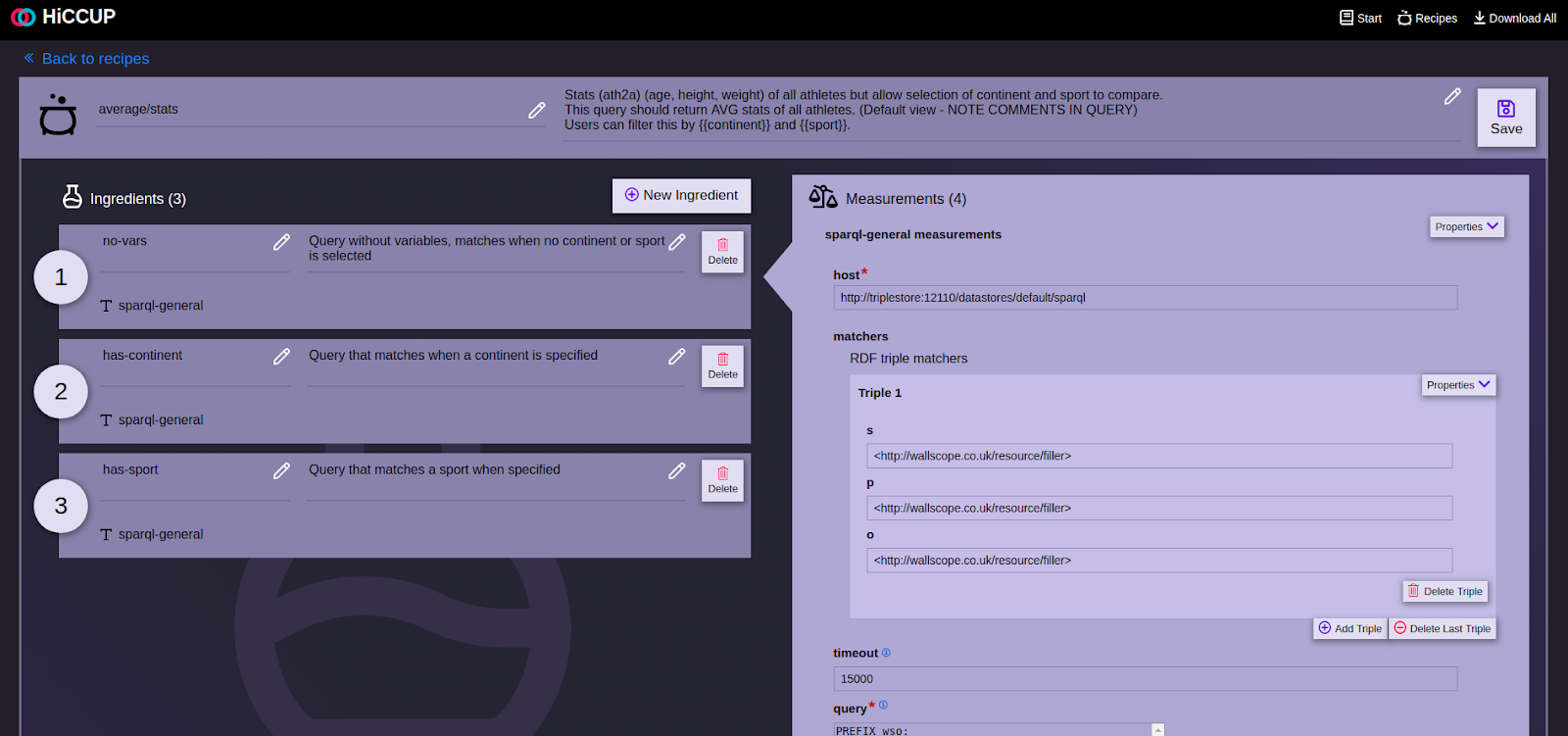Click the sparql-general type icon under has-continent
The width and height of the screenshot is (1568, 736).
pos(106,420)
